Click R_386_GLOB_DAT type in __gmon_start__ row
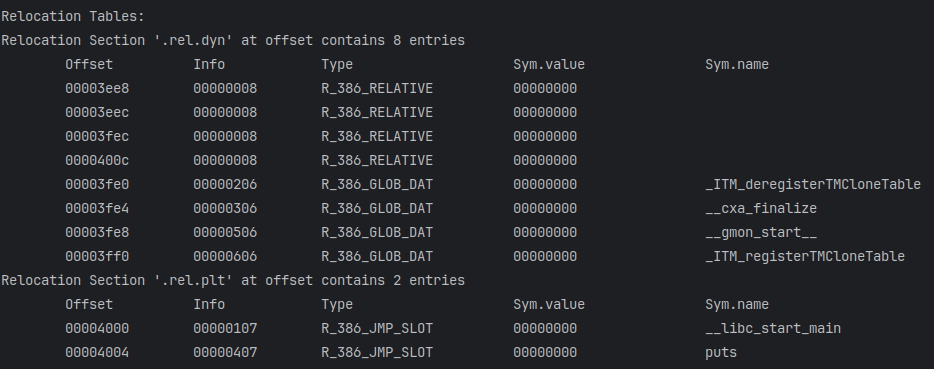 pos(377,232)
